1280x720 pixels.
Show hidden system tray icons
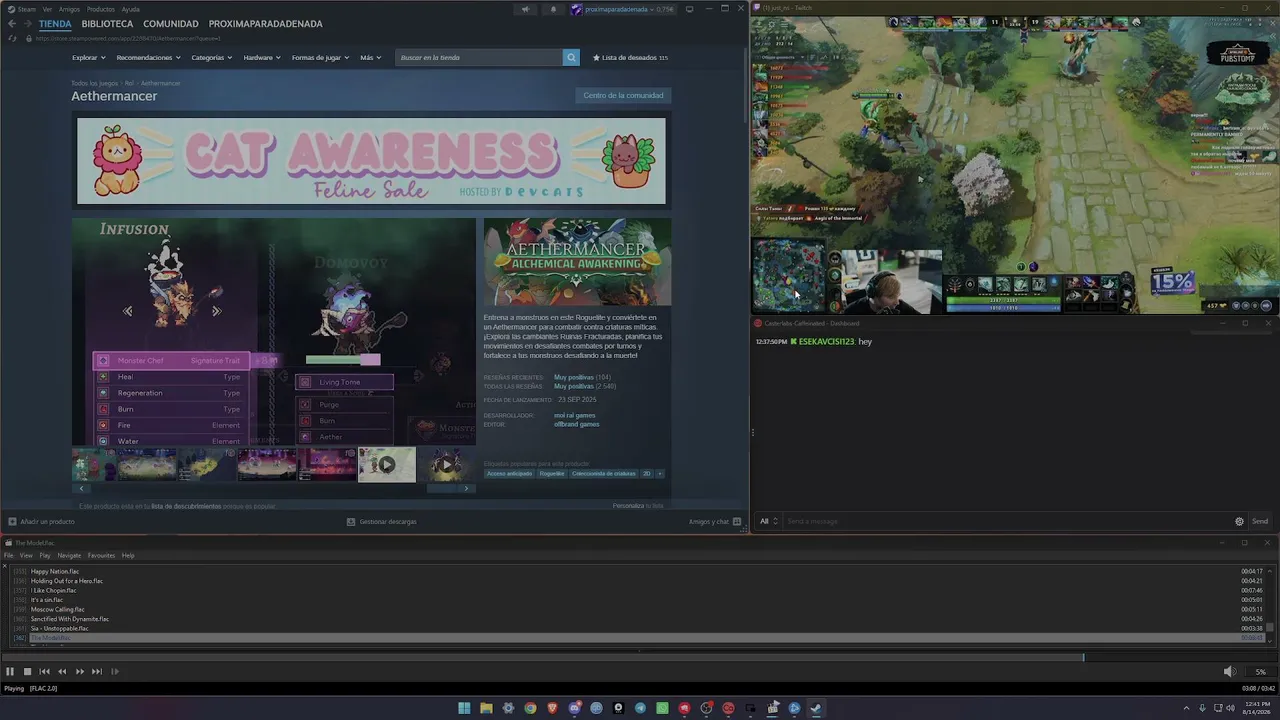(x=1189, y=708)
